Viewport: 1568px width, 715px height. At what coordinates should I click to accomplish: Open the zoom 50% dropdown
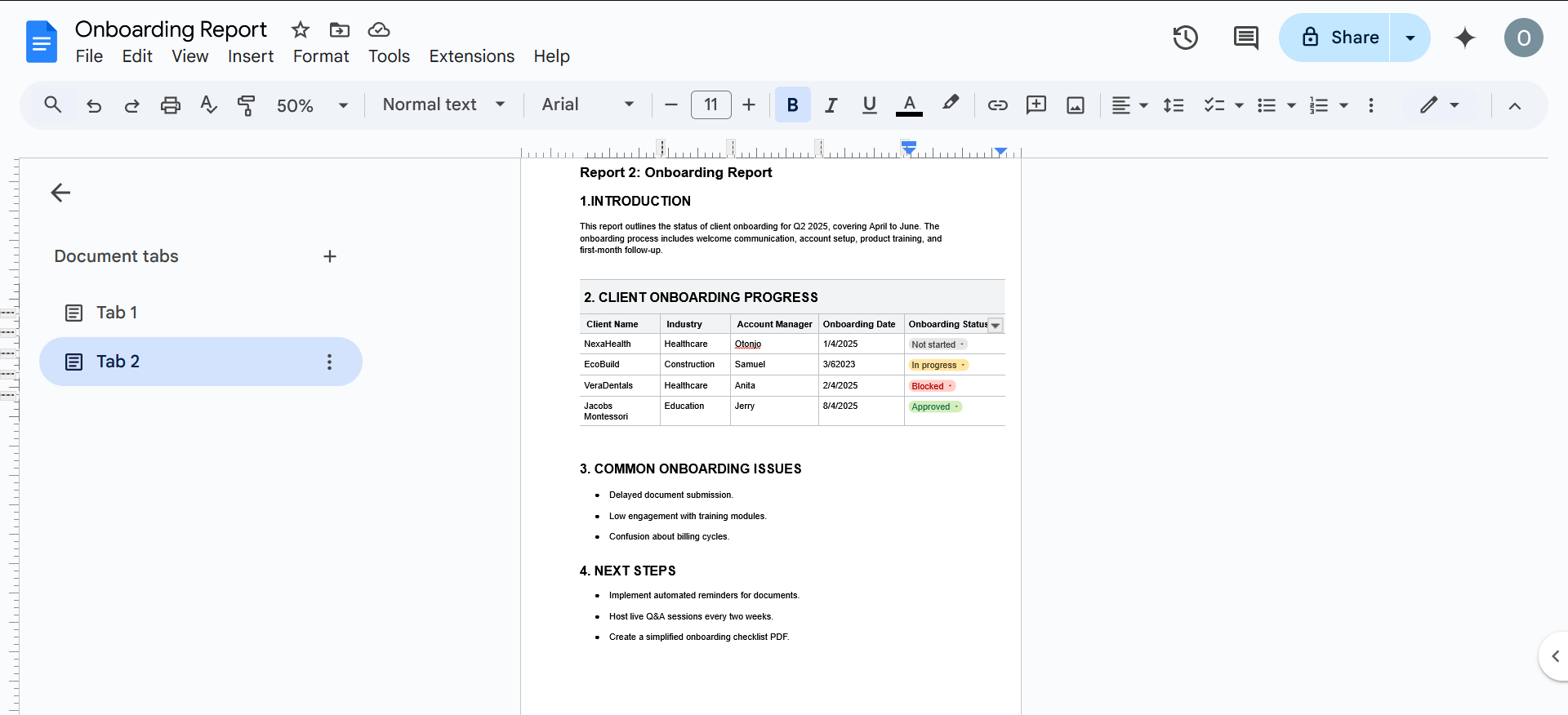click(312, 105)
